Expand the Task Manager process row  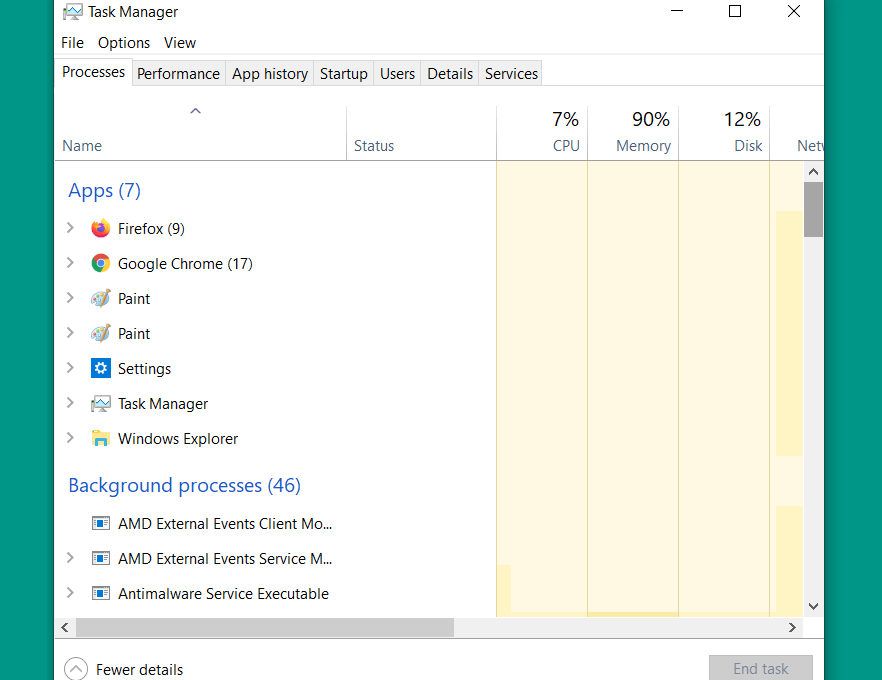tap(70, 403)
